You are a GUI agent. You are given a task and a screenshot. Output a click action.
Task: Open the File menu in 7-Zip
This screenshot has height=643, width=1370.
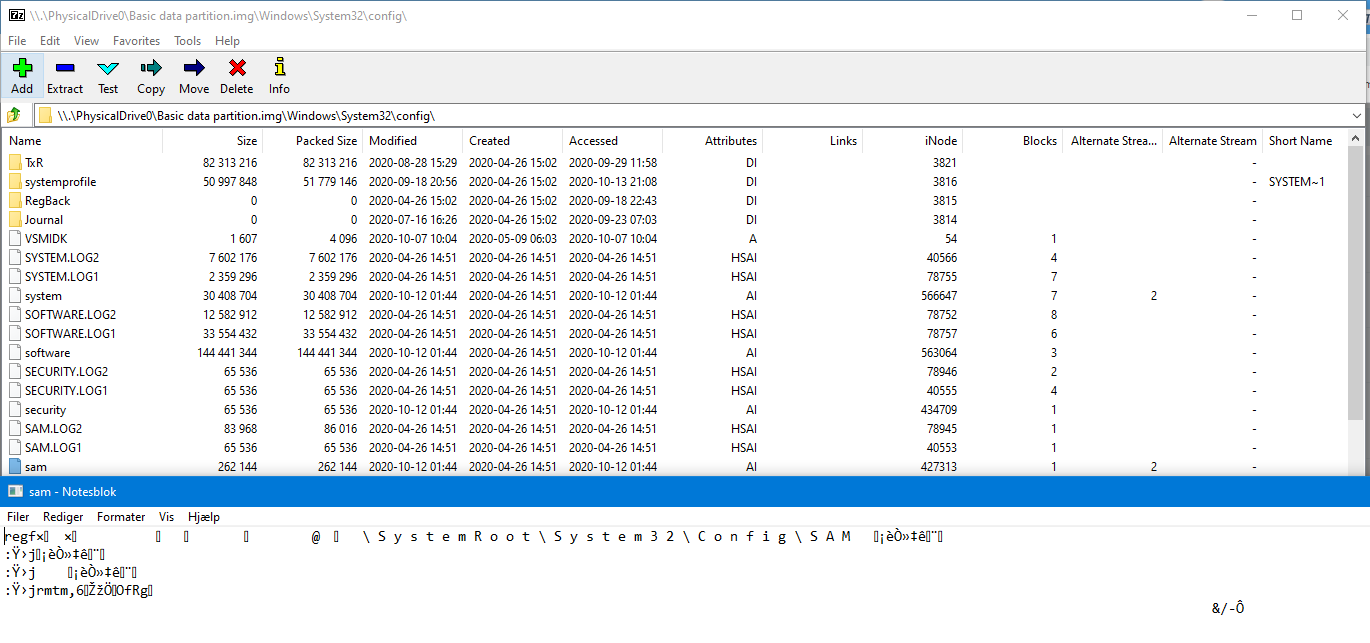pos(17,41)
